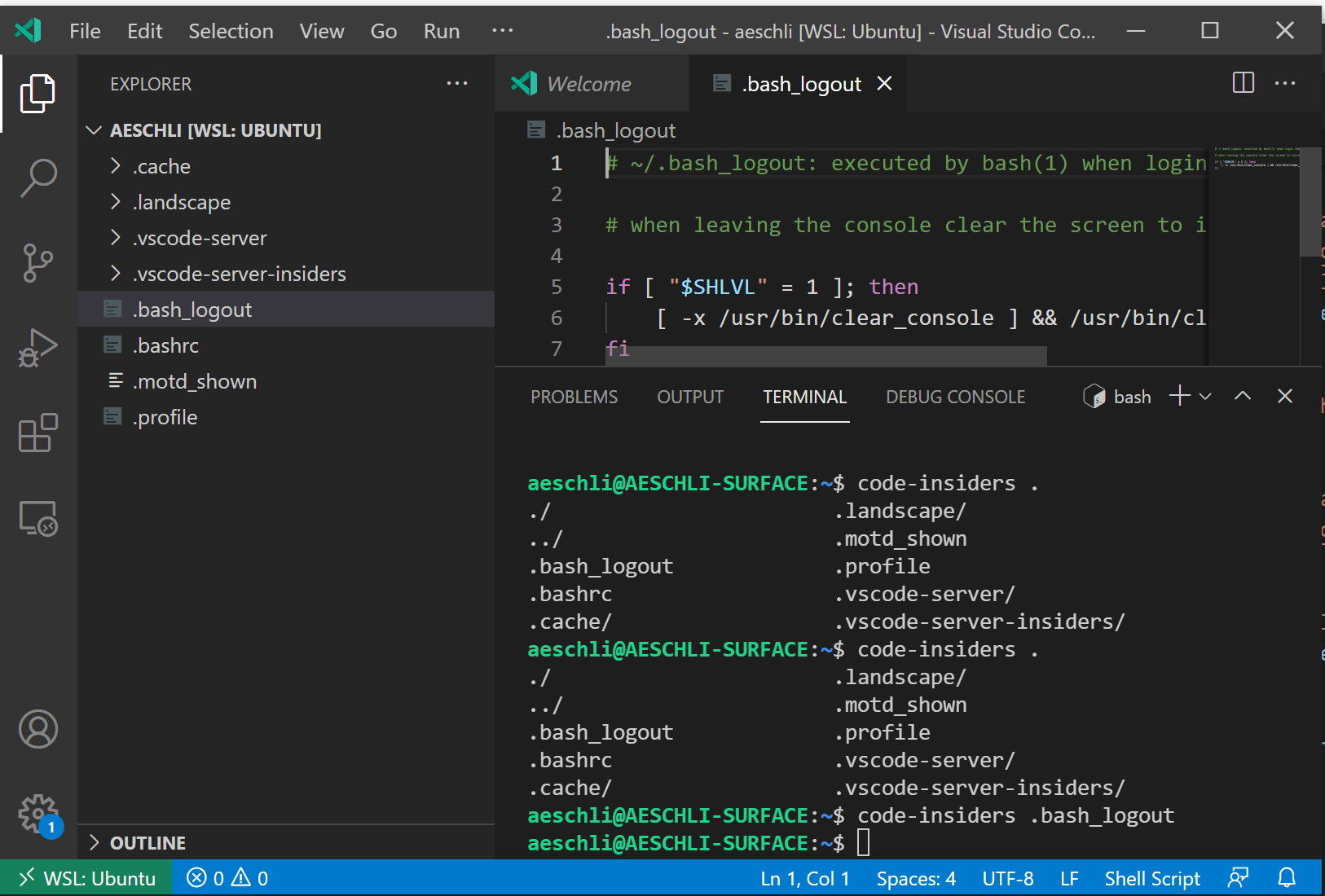Open the Source Control view
Screen dimensions: 1325x896
coord(37,262)
